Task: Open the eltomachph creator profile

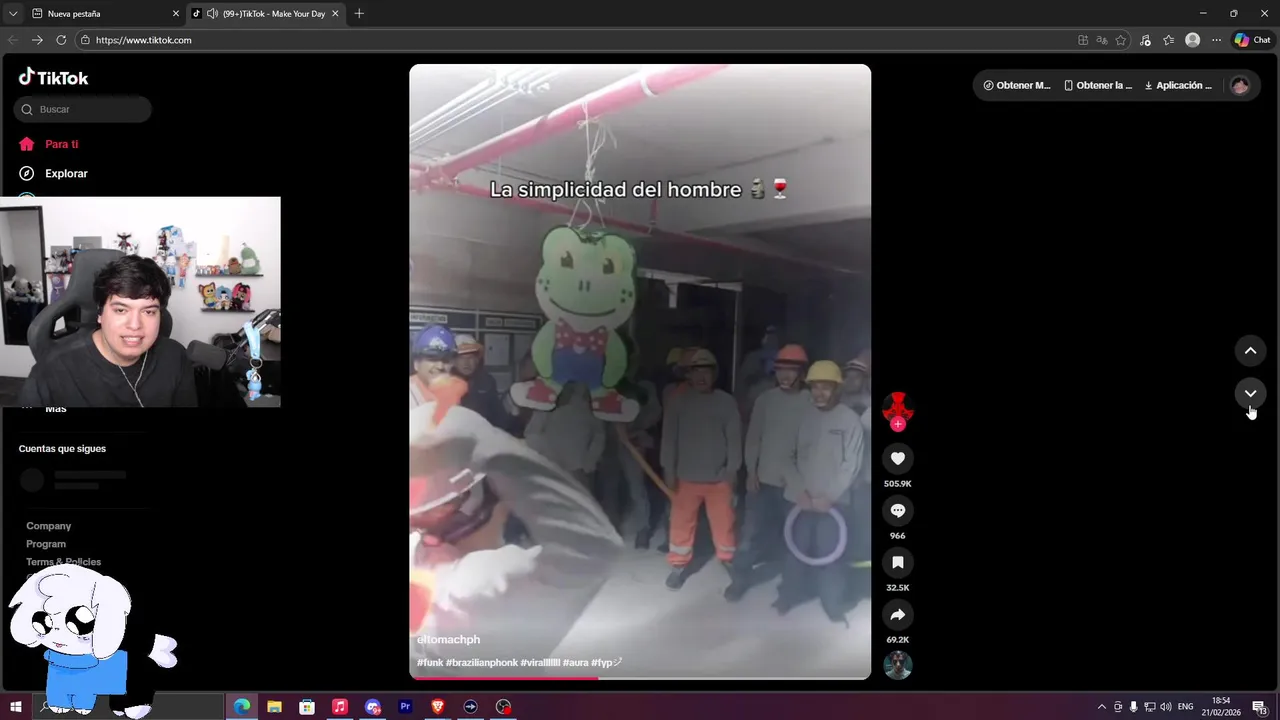Action: (448, 639)
